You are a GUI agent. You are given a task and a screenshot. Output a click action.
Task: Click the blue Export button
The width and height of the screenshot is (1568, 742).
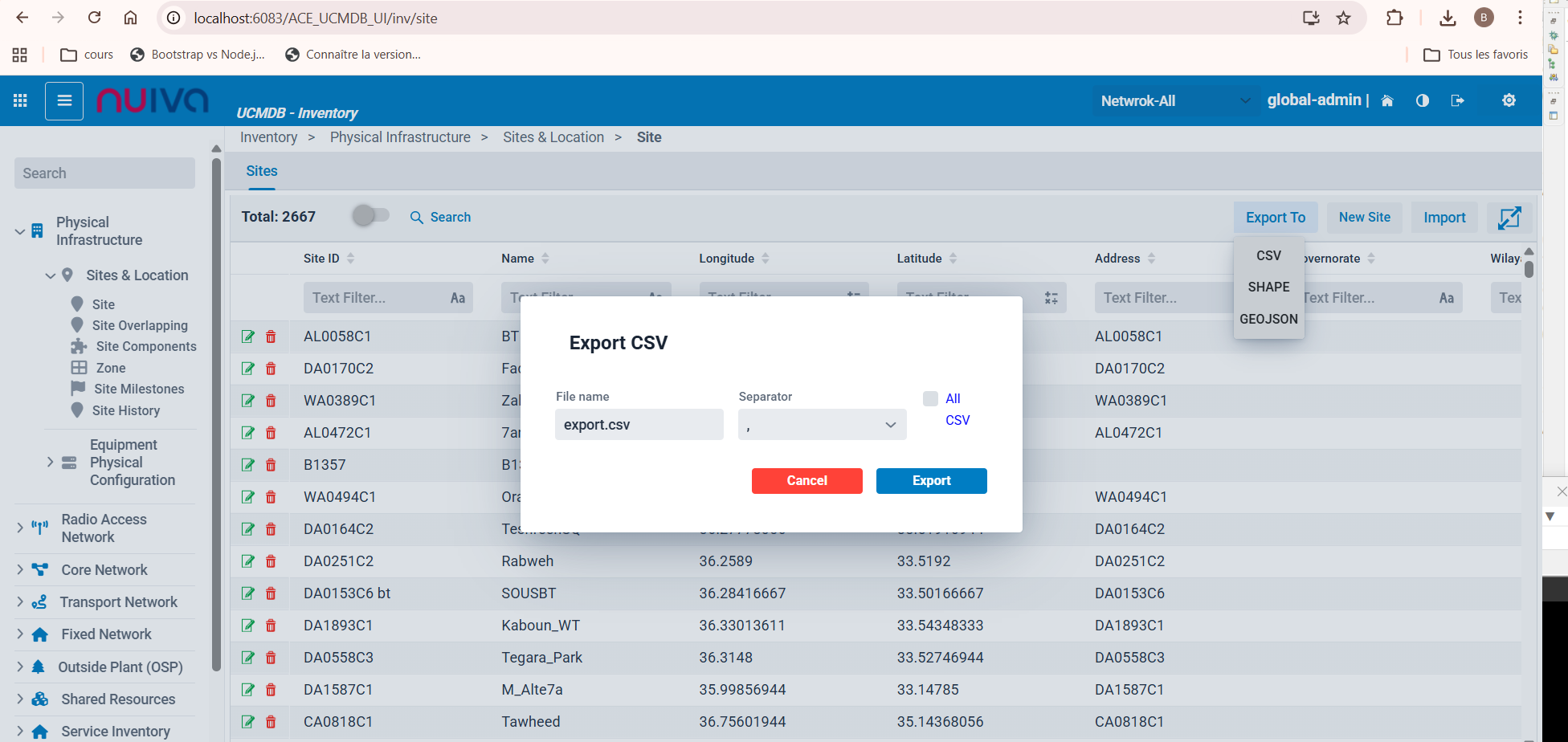(x=931, y=481)
